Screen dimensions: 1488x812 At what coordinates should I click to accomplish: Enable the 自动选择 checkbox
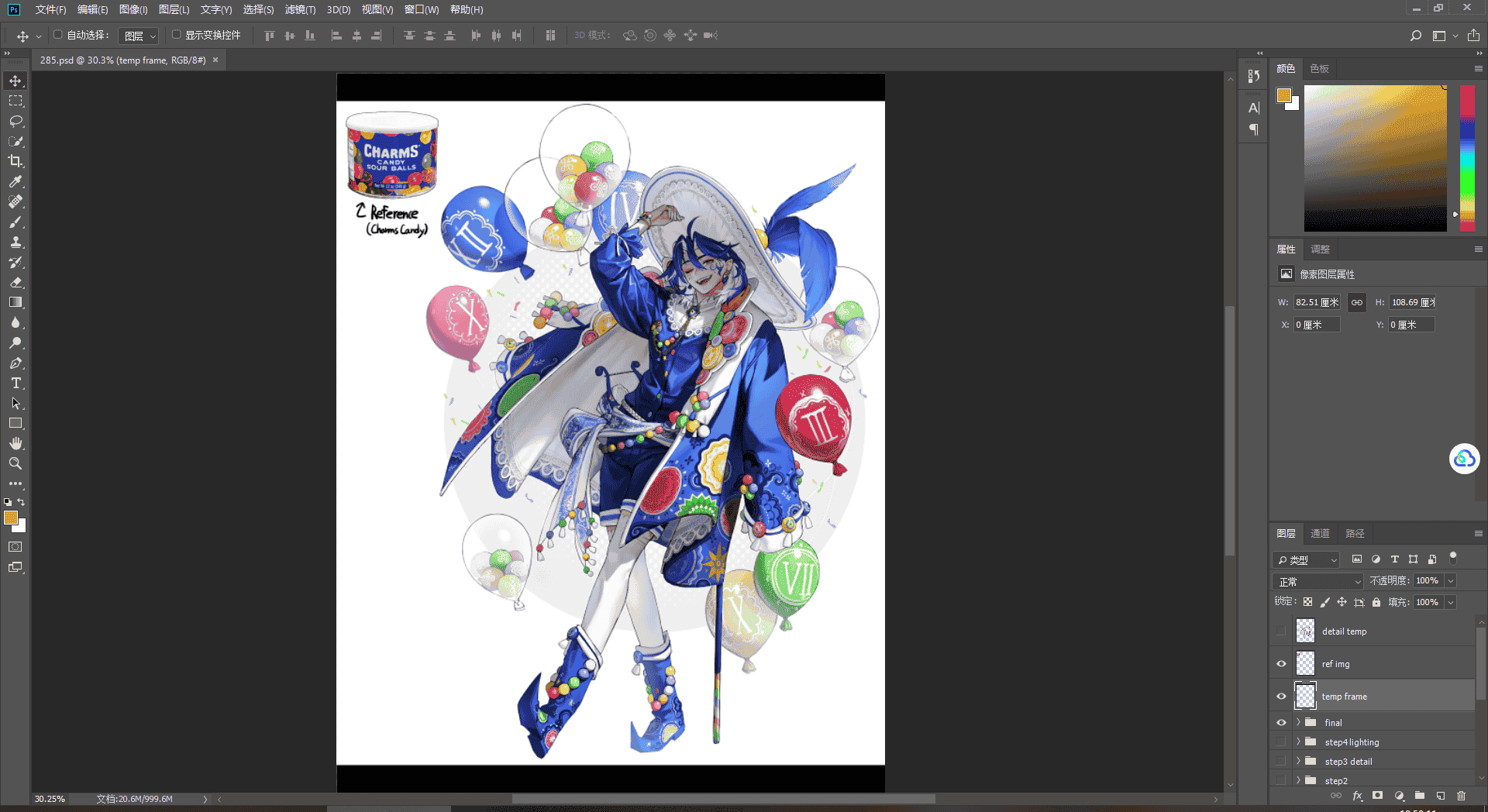point(57,35)
